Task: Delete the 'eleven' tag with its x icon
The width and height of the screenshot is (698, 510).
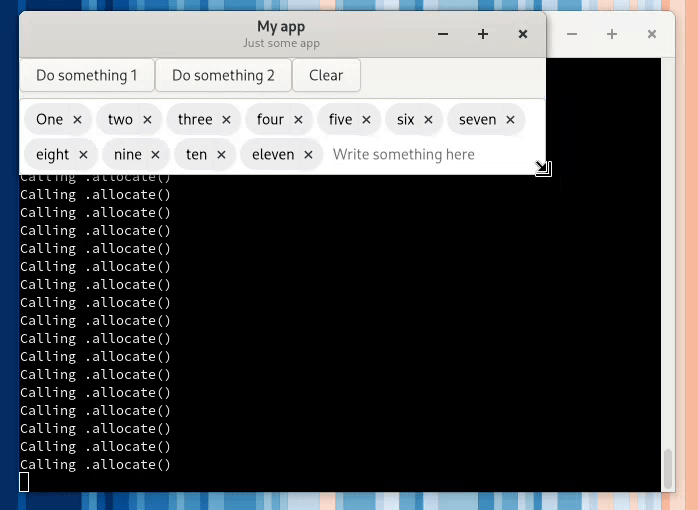Action: click(x=308, y=155)
